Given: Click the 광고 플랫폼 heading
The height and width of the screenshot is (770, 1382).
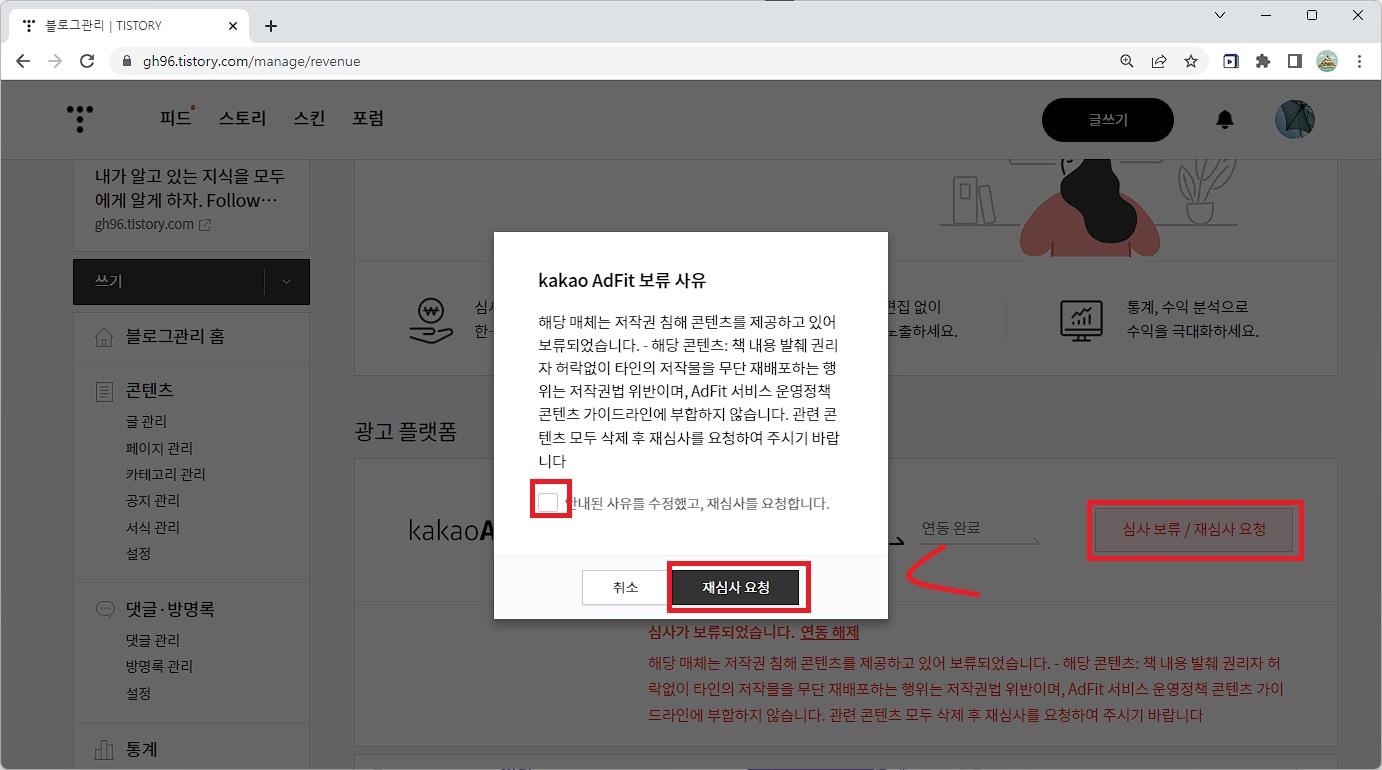Looking at the screenshot, I should tap(406, 432).
